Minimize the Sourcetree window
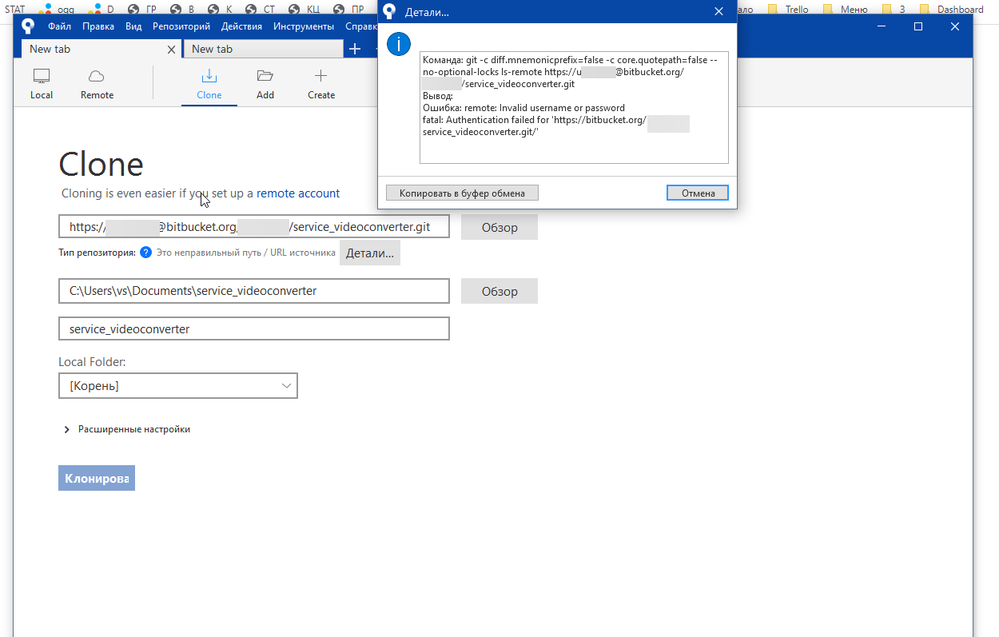The width and height of the screenshot is (999, 637). pyautogui.click(x=882, y=26)
